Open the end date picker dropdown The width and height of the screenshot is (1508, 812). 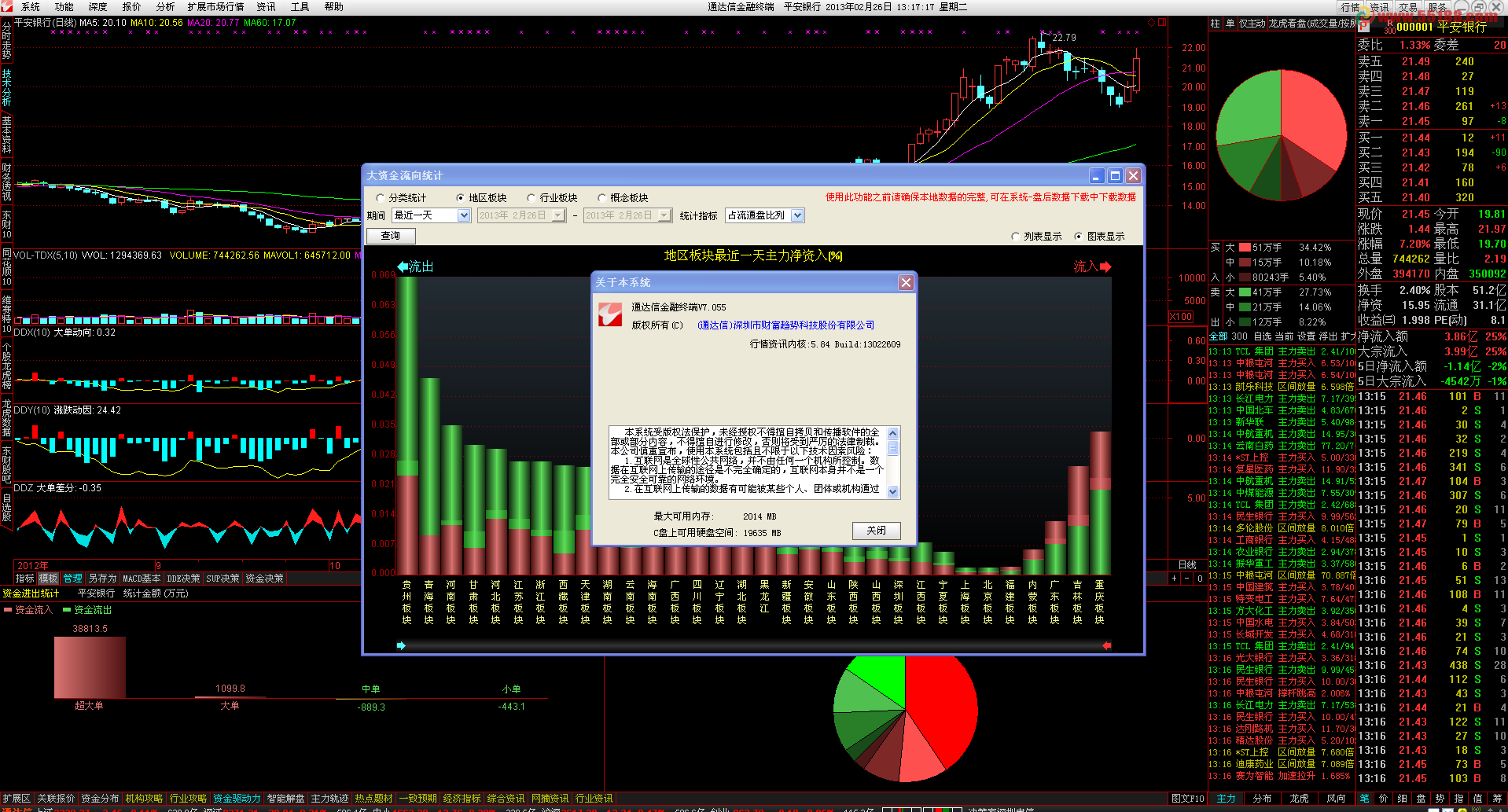click(x=664, y=215)
